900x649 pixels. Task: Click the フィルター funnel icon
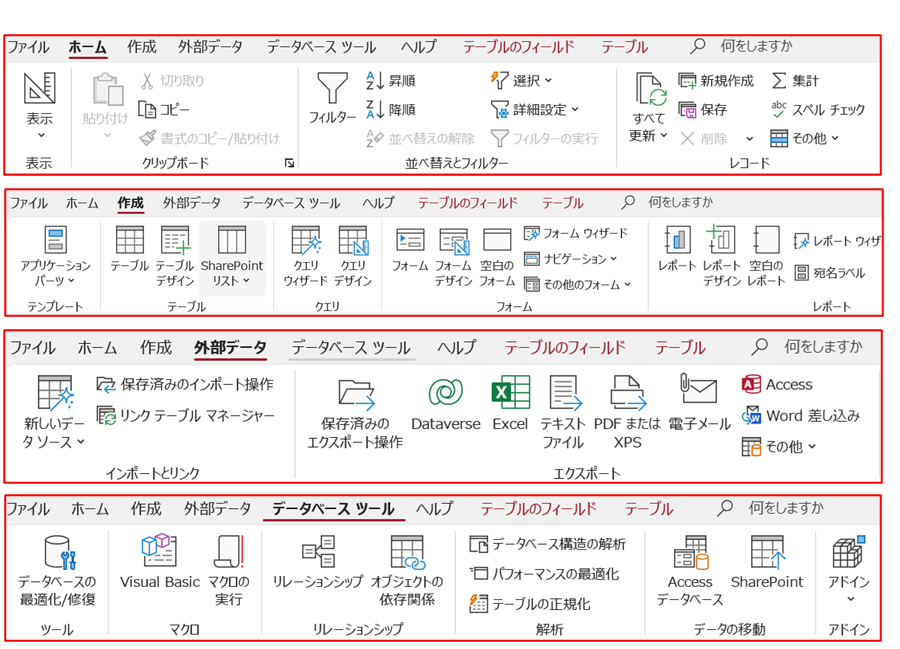pos(332,91)
